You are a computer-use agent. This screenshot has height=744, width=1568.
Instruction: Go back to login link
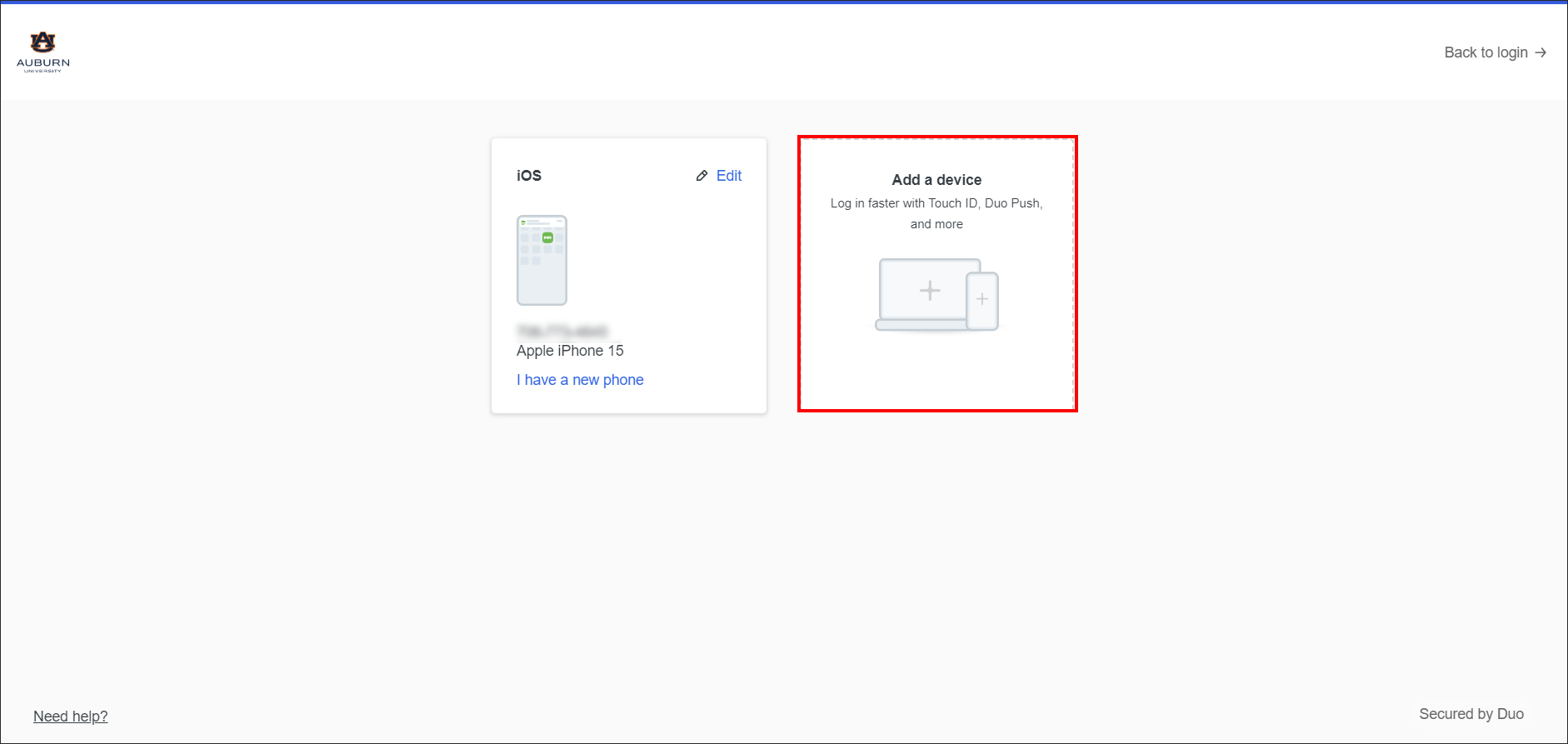pyautogui.click(x=1495, y=52)
